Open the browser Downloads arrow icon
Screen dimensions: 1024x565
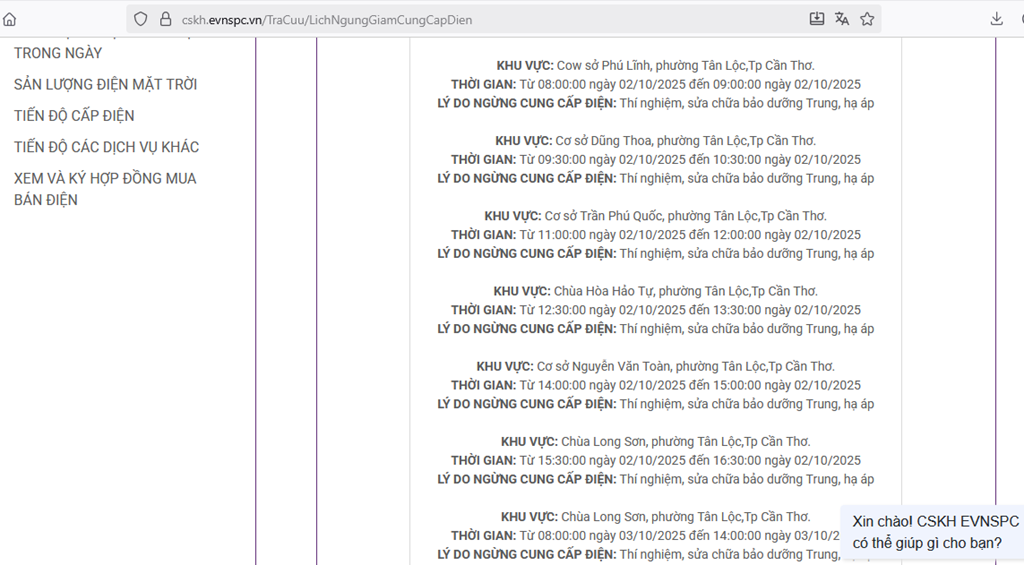coord(996,19)
